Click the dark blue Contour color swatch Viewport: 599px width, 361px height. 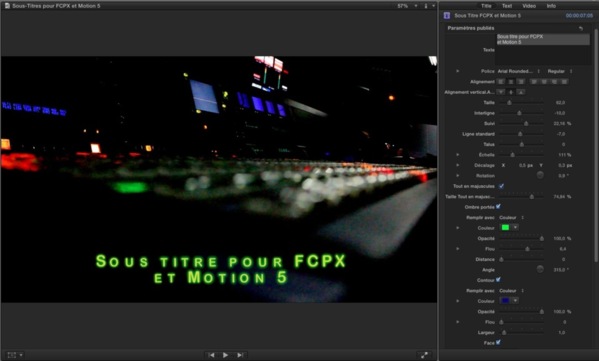pos(505,301)
